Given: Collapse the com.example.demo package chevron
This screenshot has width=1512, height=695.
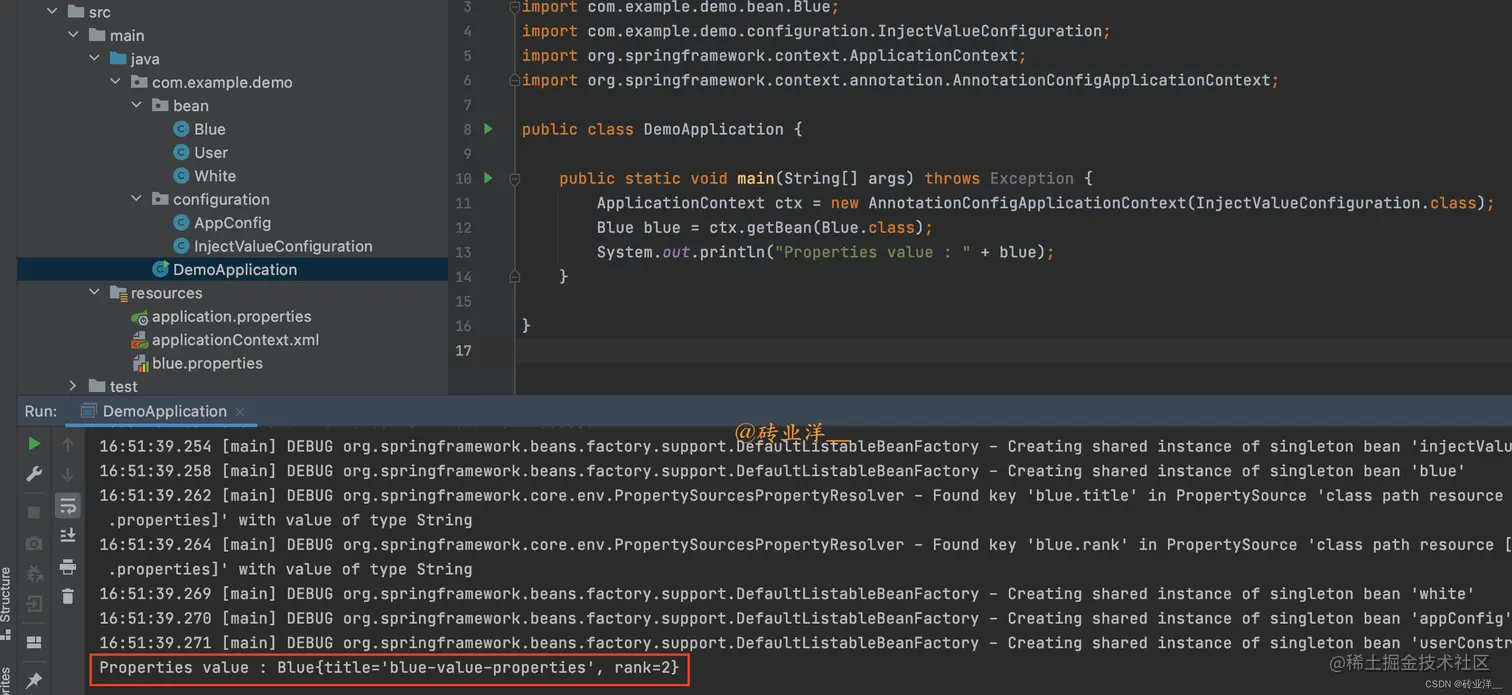Looking at the screenshot, I should [116, 82].
